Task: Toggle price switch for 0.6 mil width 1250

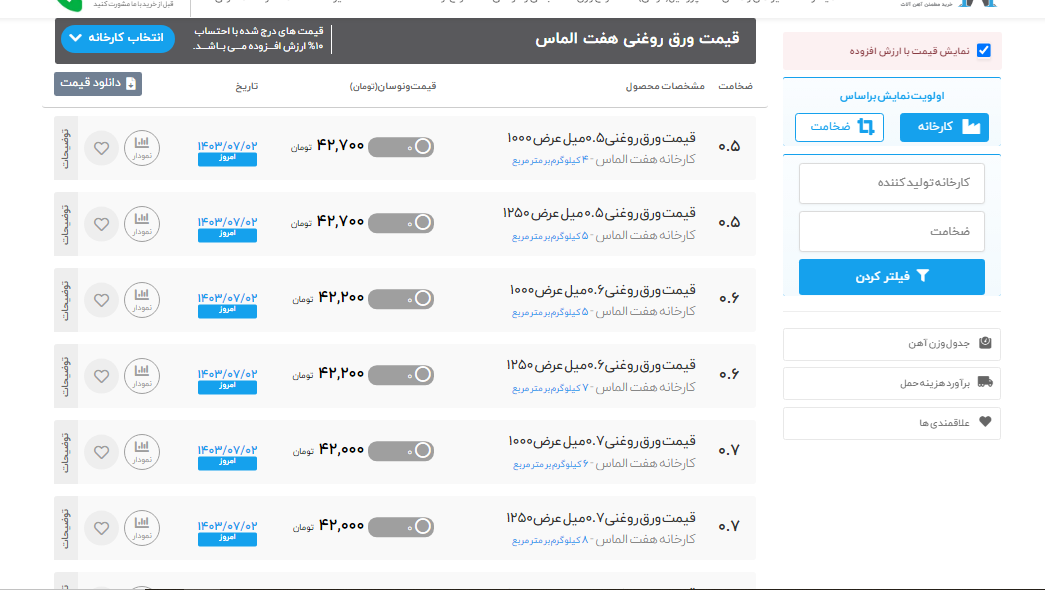Action: tap(401, 375)
